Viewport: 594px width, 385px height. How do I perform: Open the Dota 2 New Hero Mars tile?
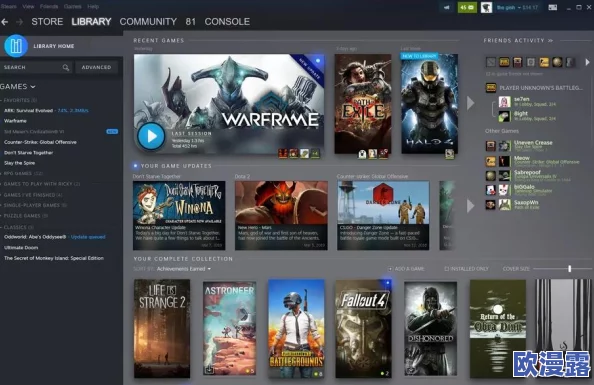click(x=281, y=216)
